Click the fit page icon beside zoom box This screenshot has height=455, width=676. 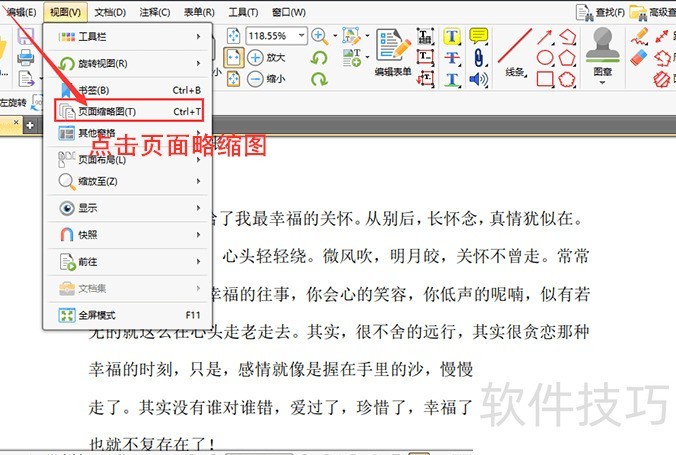point(233,36)
